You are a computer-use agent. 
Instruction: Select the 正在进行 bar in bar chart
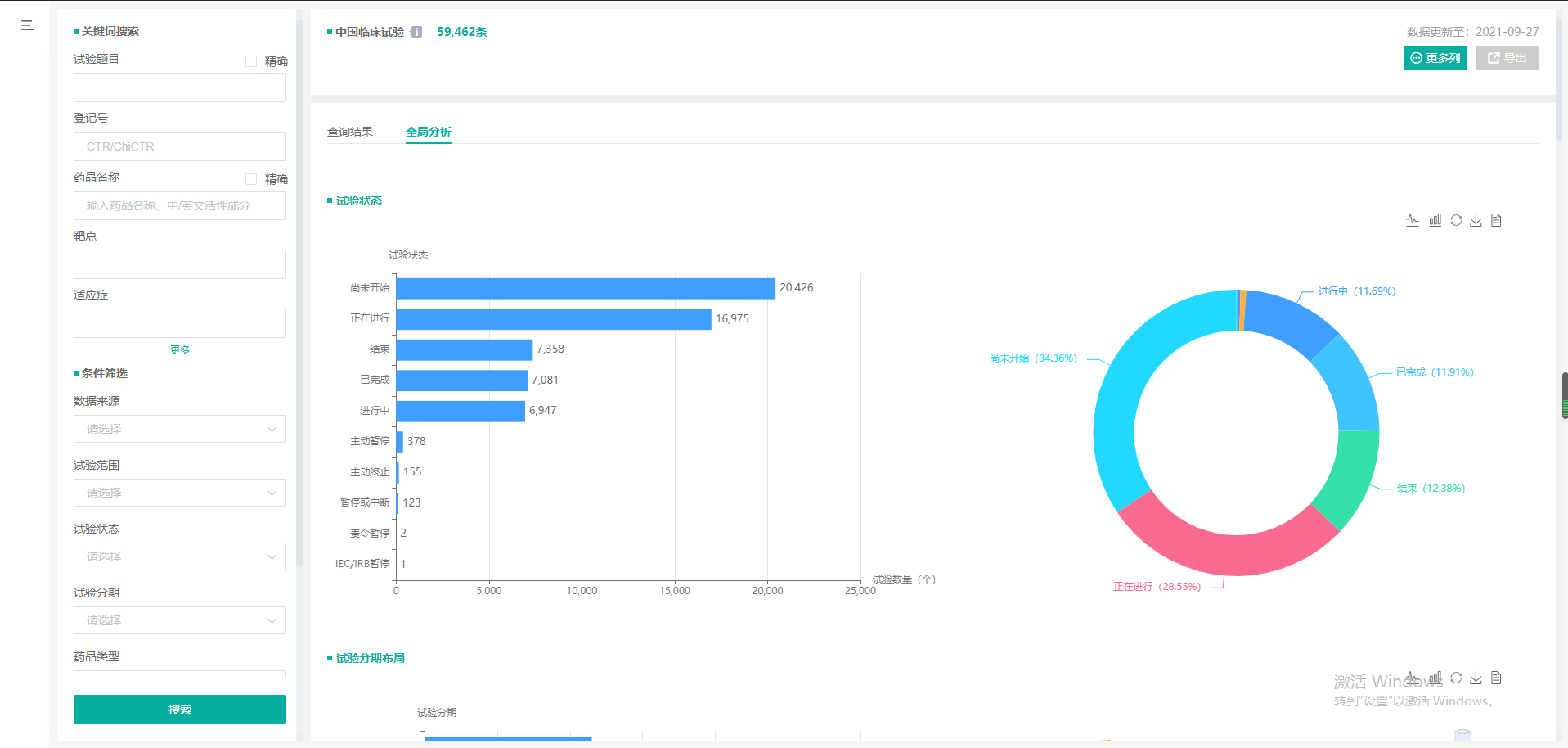(554, 319)
